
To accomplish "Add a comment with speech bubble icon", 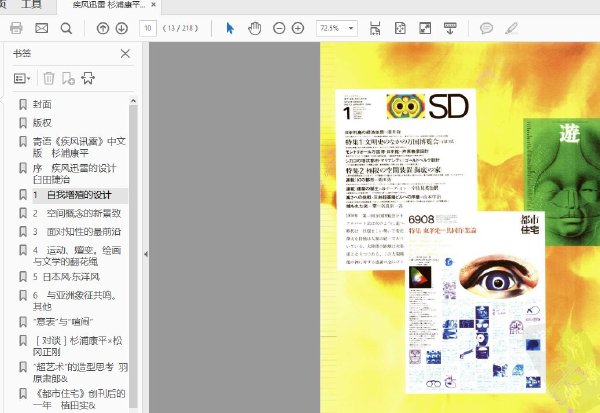I will 486,28.
